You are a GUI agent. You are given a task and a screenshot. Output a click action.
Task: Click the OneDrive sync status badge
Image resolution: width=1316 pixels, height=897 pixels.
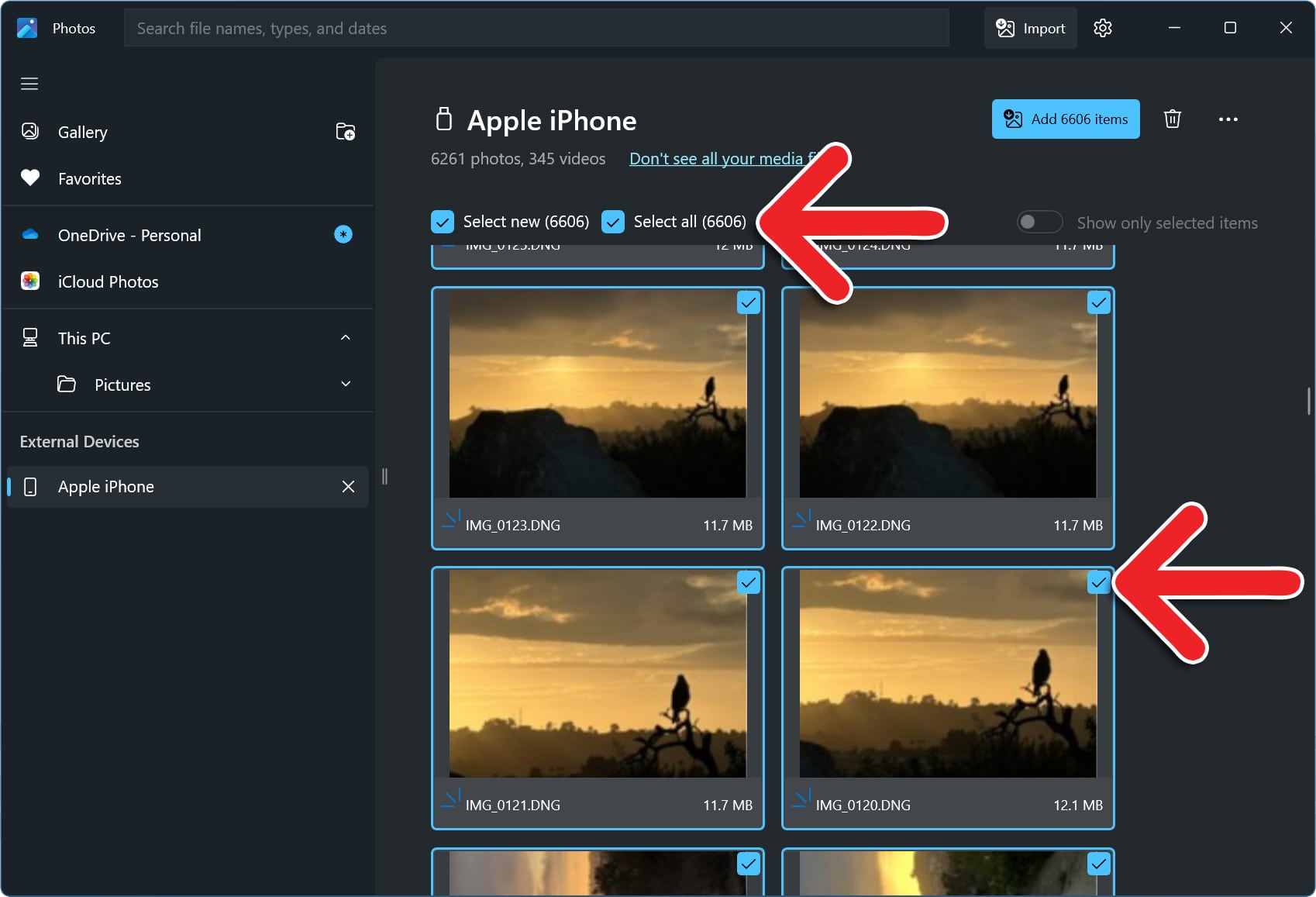point(343,234)
